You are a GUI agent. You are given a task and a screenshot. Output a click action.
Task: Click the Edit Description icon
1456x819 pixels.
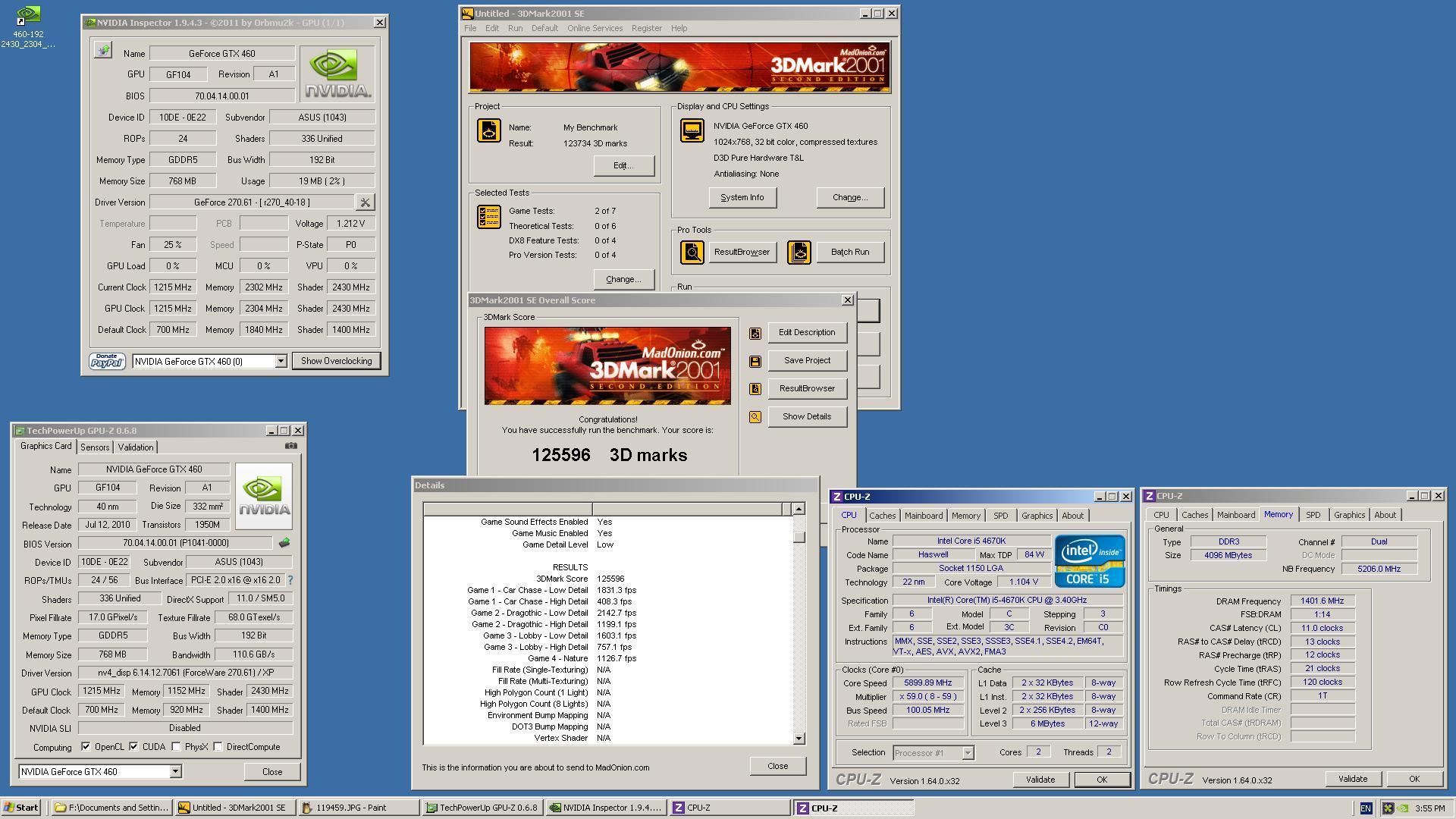tap(755, 333)
